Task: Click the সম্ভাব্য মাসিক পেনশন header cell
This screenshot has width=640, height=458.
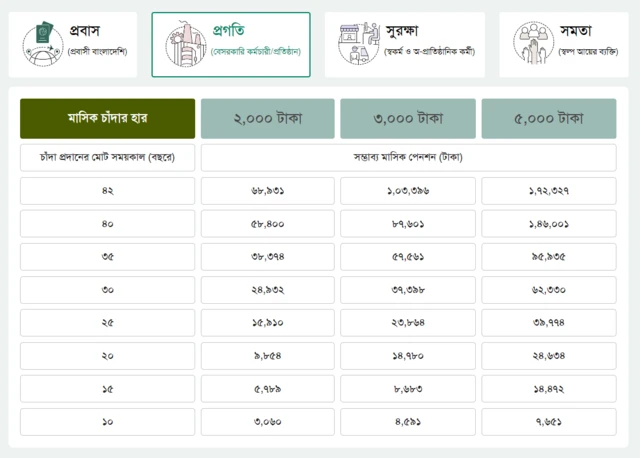Action: pos(408,157)
